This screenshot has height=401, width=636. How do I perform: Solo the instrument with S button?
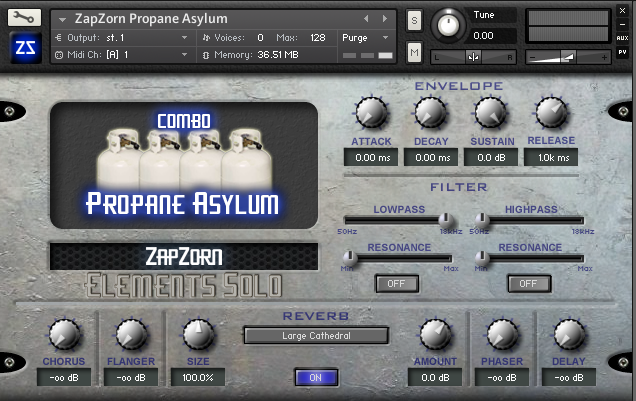[x=414, y=20]
